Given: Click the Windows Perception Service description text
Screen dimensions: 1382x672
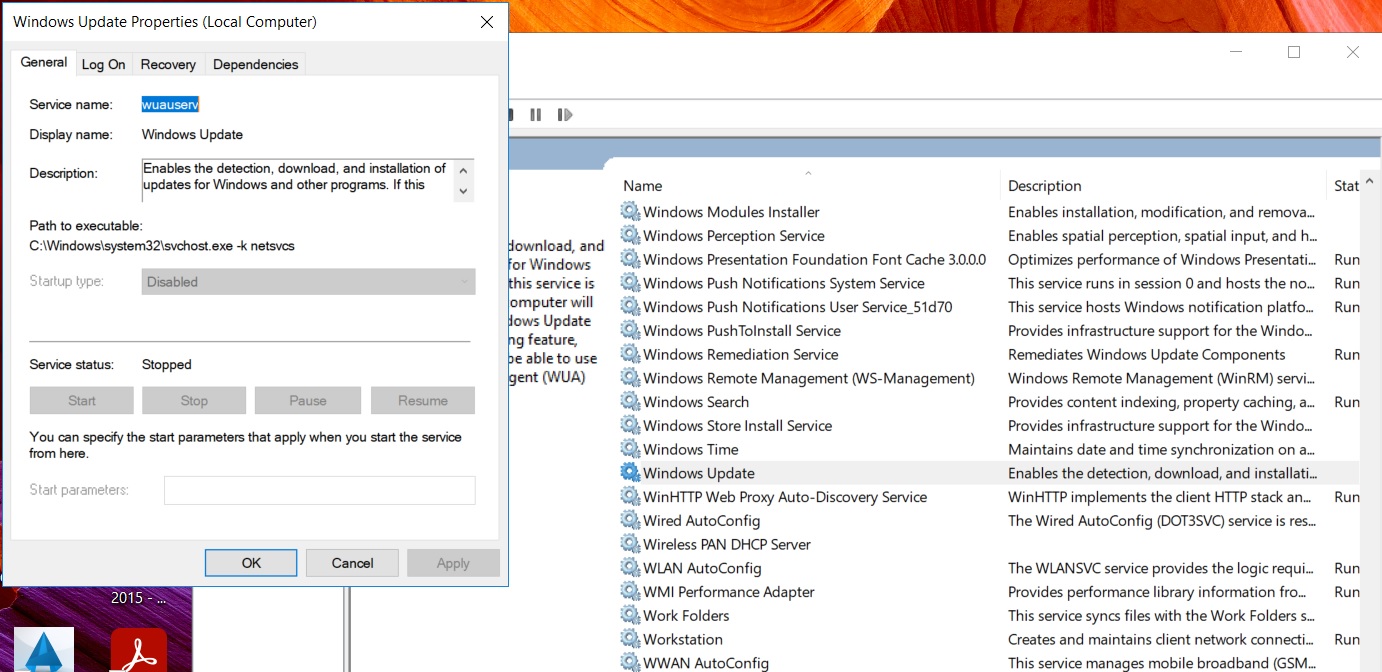Looking at the screenshot, I should click(x=1162, y=236).
